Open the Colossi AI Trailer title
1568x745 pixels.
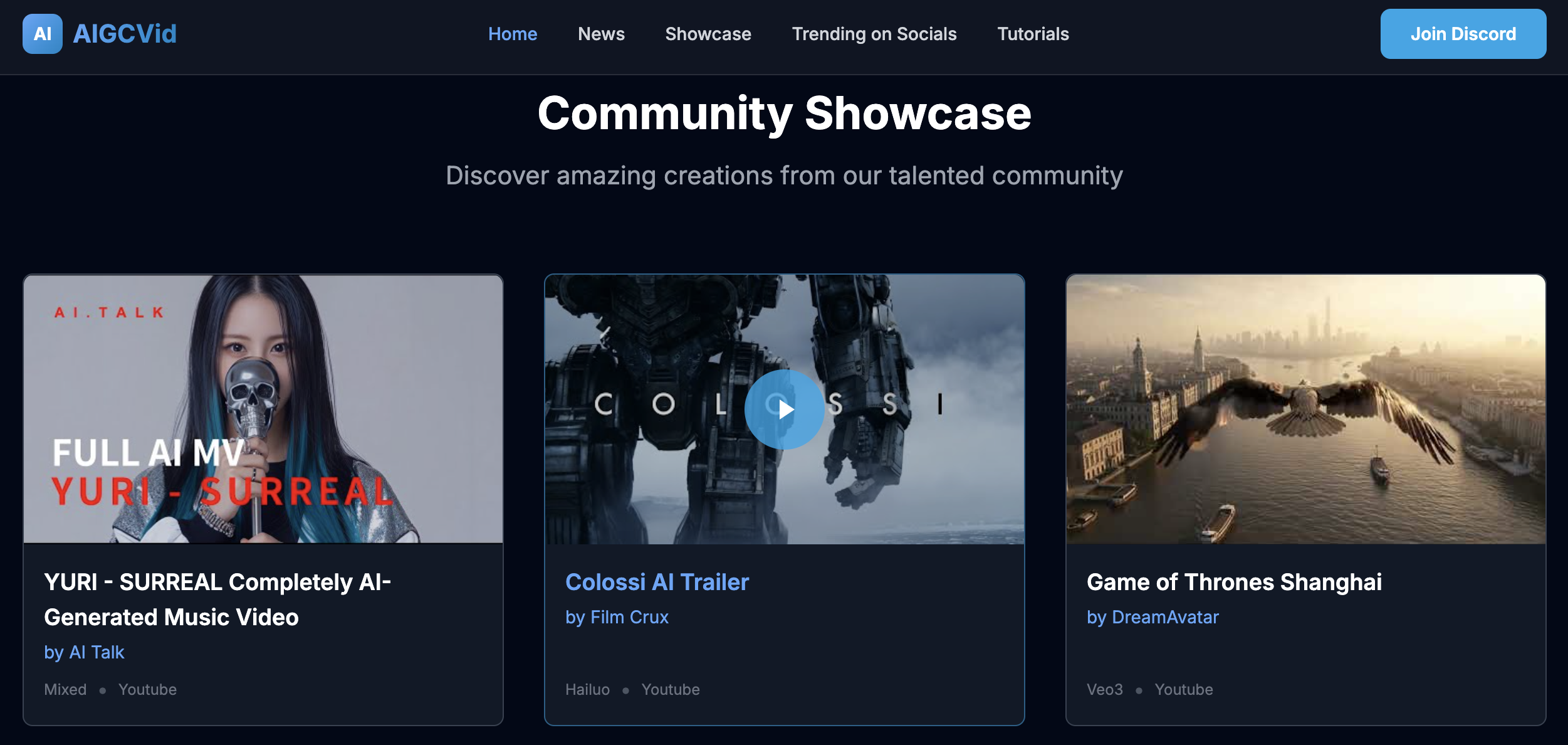point(656,582)
